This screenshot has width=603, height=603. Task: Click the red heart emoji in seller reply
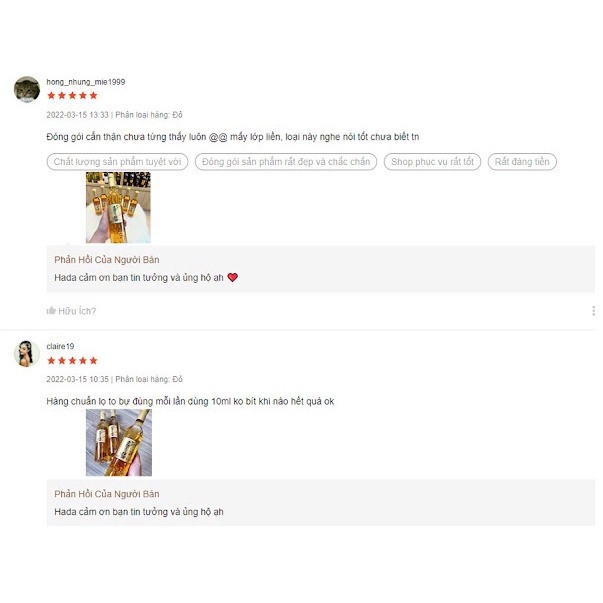pyautogui.click(x=233, y=277)
